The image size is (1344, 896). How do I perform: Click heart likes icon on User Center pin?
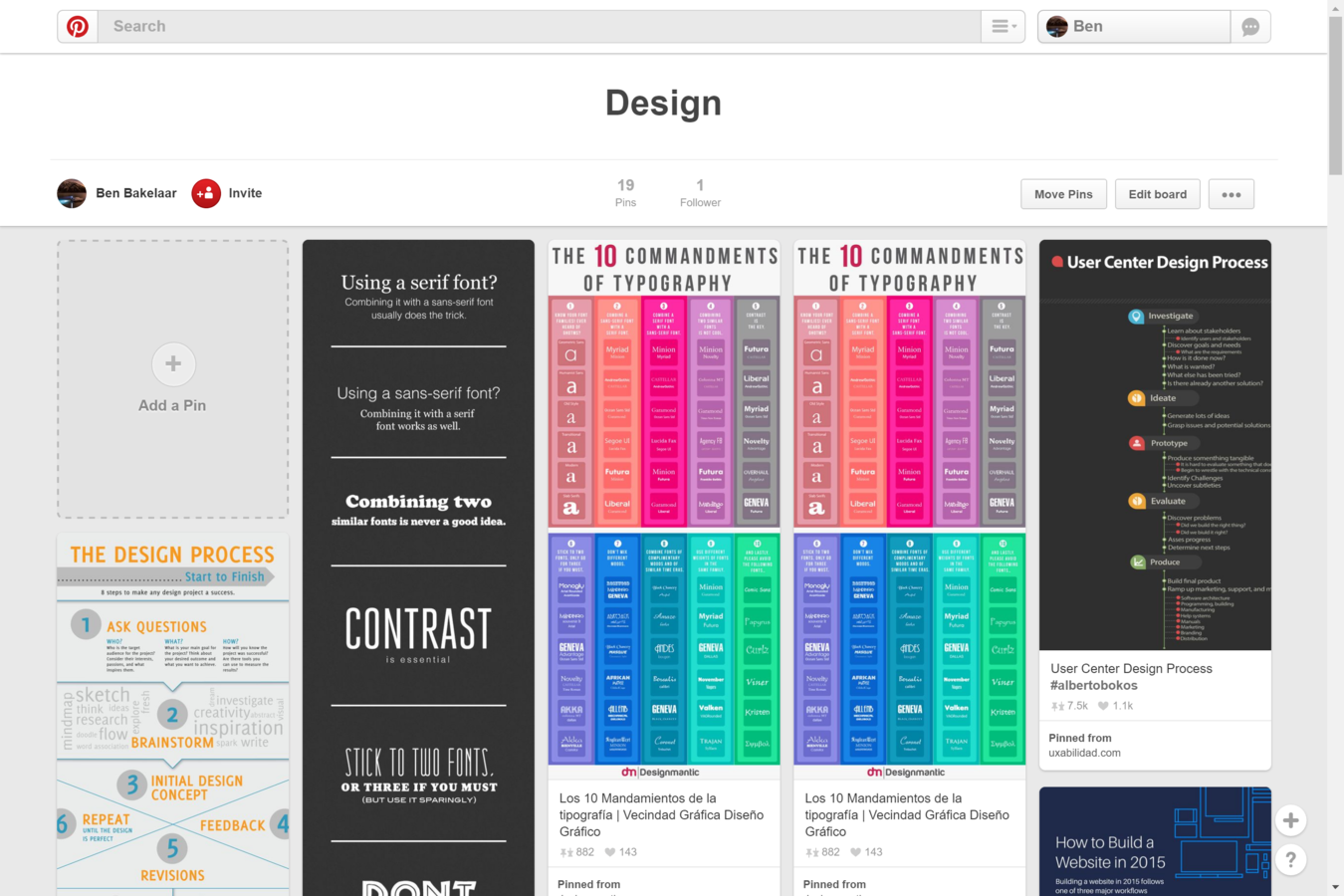click(x=1103, y=706)
